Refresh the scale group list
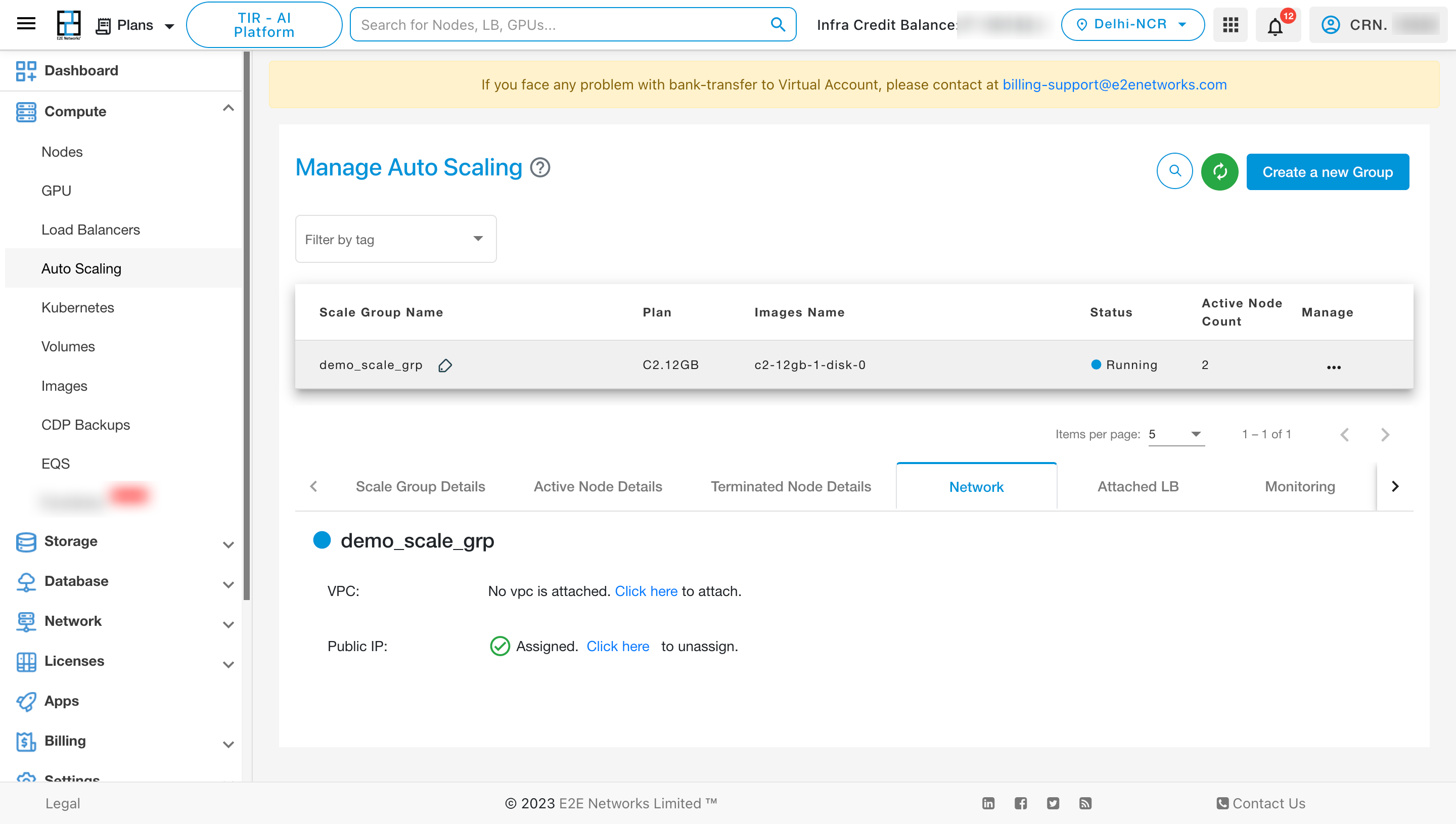 pos(1219,171)
